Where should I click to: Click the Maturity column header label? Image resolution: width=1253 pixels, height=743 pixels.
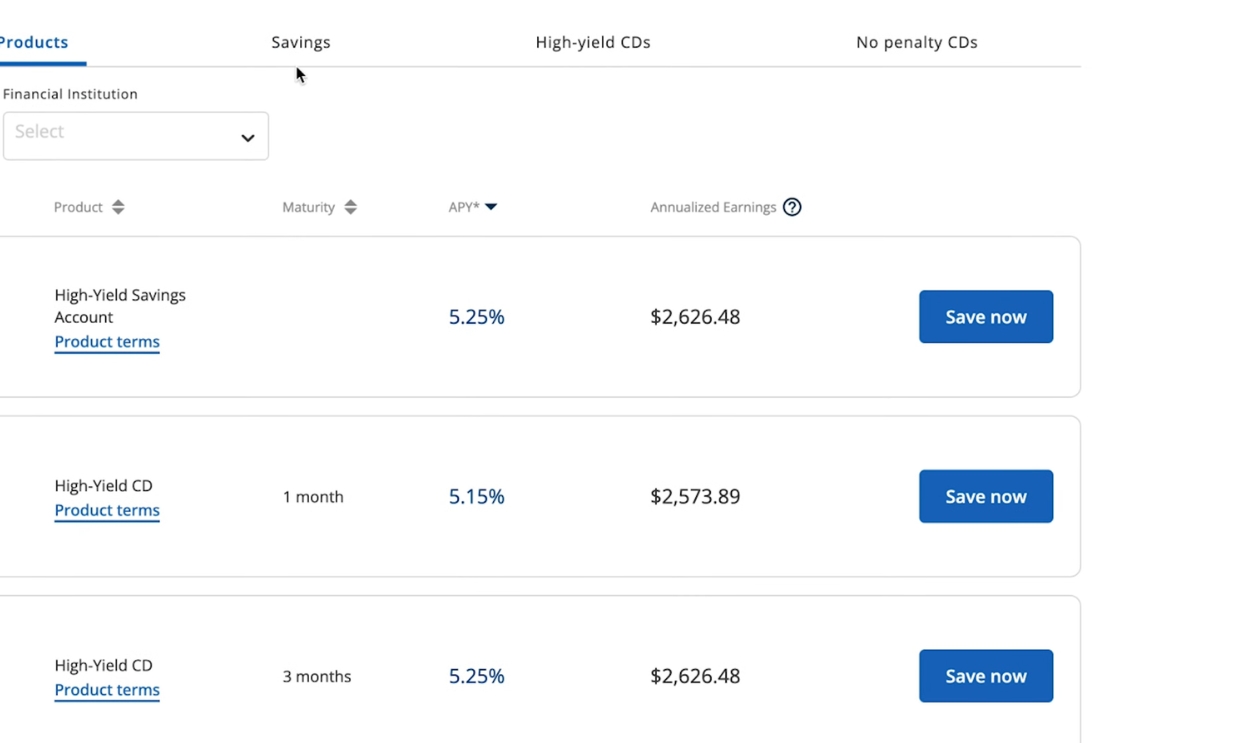[308, 207]
